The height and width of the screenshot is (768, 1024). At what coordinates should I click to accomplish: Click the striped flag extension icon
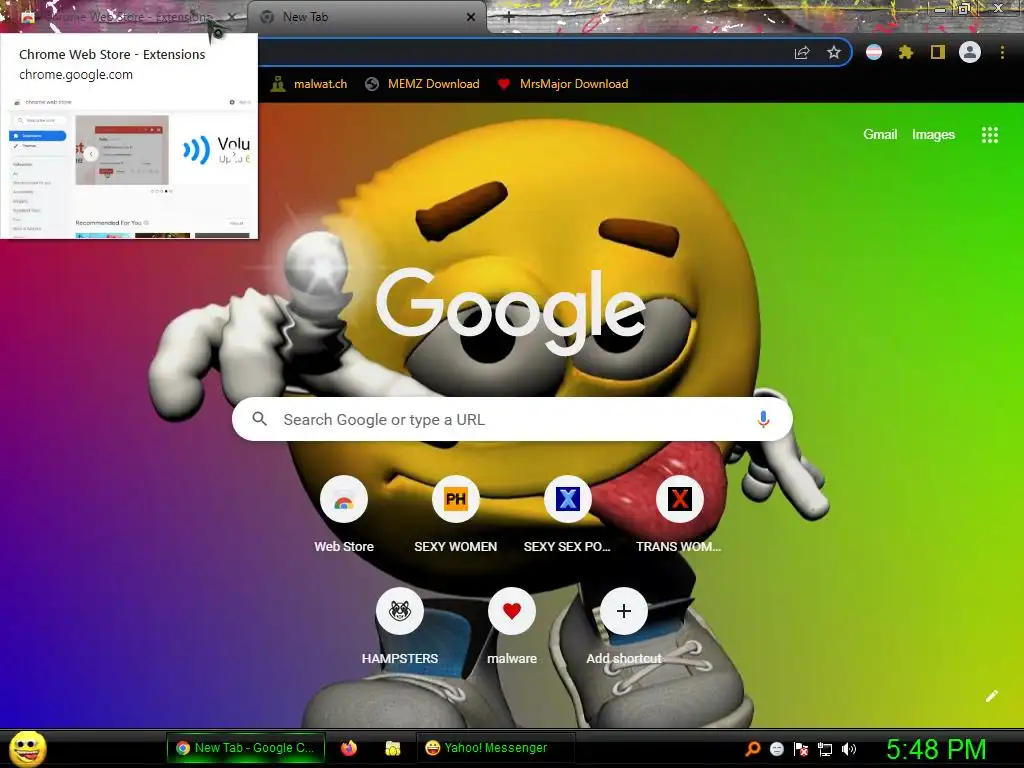click(x=874, y=52)
